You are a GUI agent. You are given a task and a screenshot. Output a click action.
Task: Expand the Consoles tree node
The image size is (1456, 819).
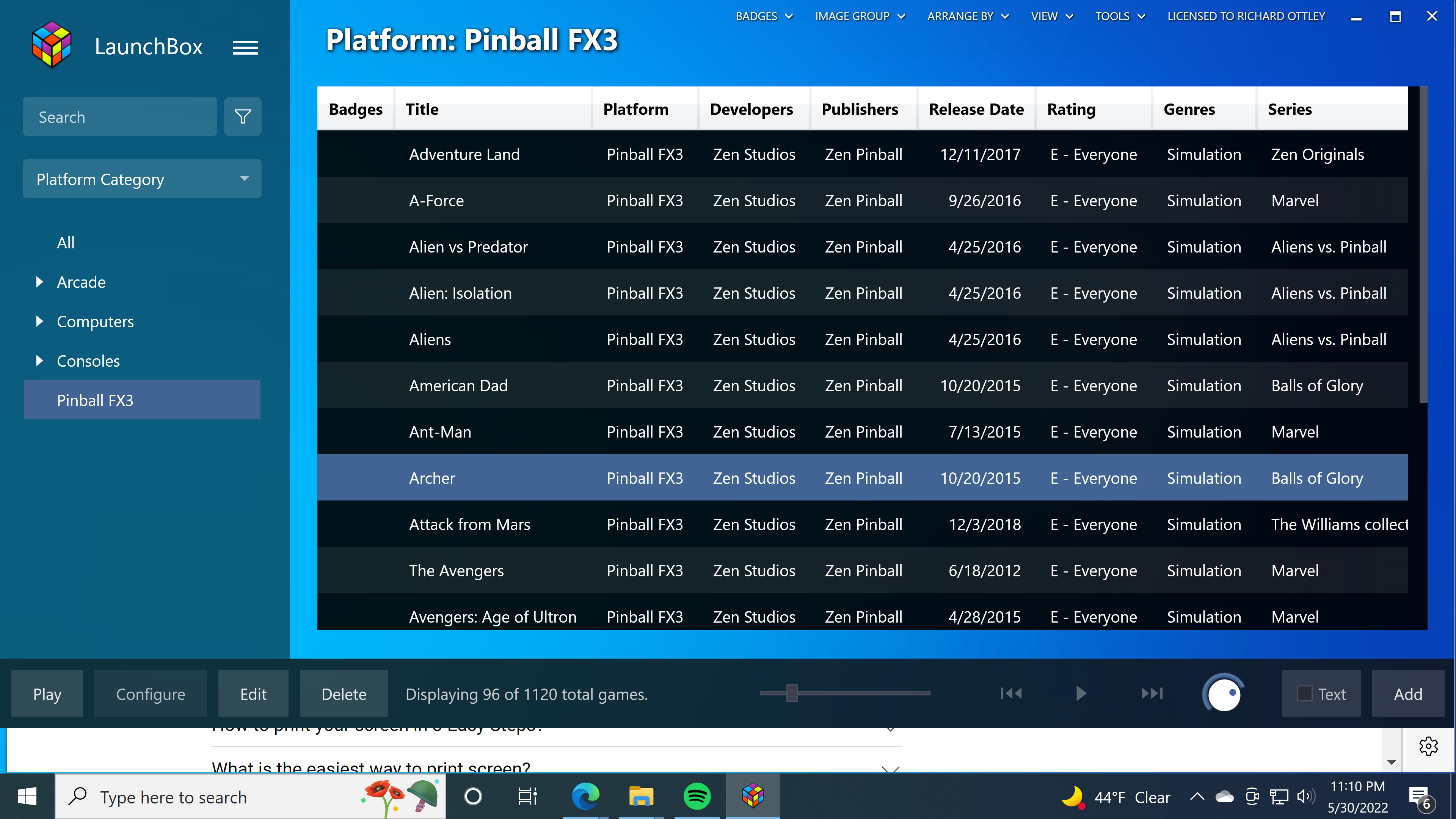coord(39,361)
